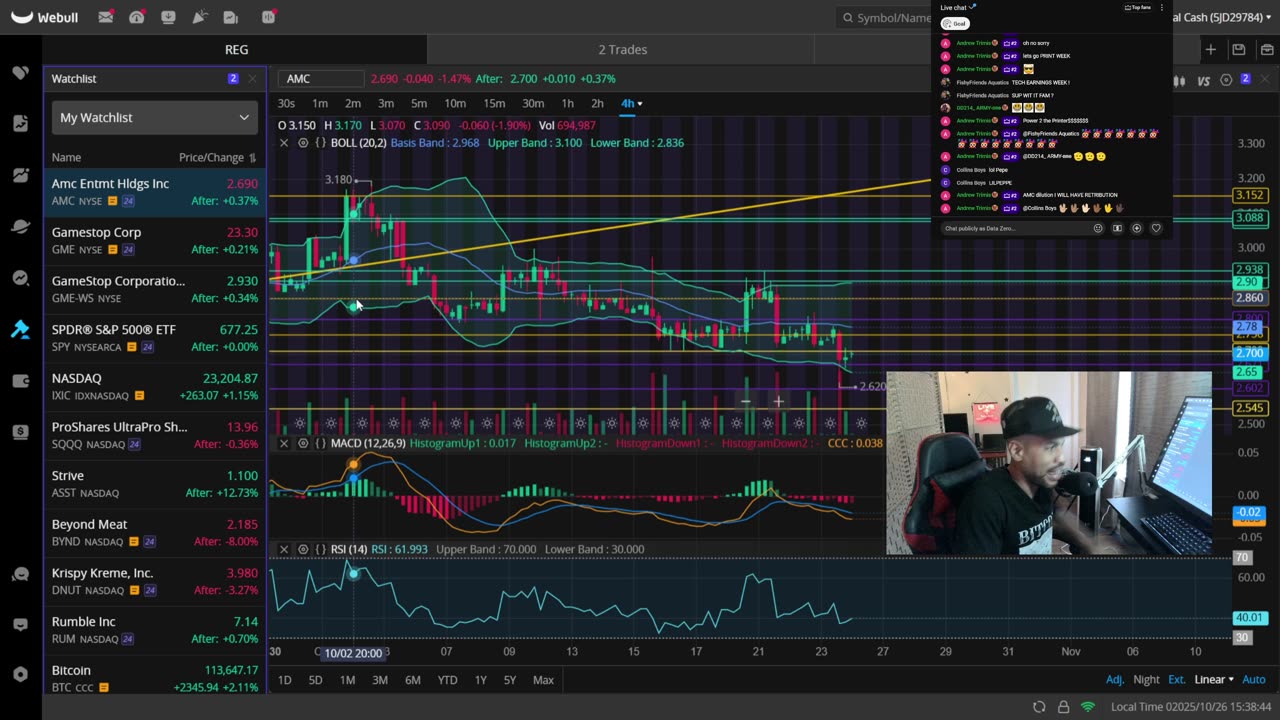The height and width of the screenshot is (720, 1280).
Task: Select the 5m chart interval
Action: (x=419, y=104)
